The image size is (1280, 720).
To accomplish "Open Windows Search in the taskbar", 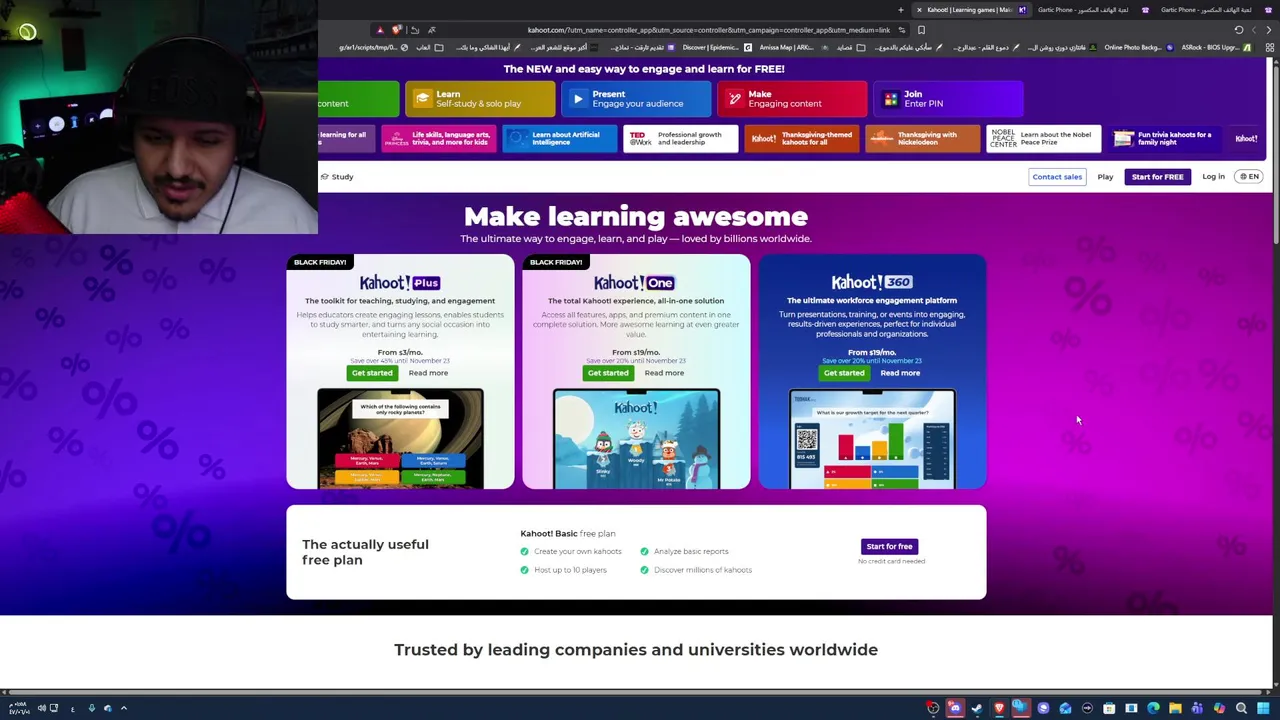I will (1241, 708).
